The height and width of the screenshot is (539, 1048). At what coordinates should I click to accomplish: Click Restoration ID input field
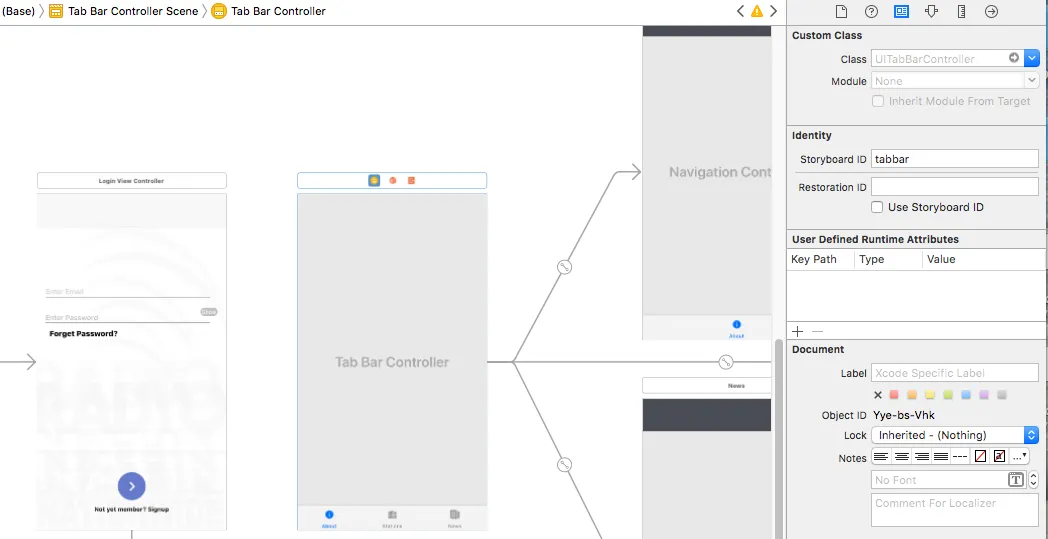click(x=955, y=187)
